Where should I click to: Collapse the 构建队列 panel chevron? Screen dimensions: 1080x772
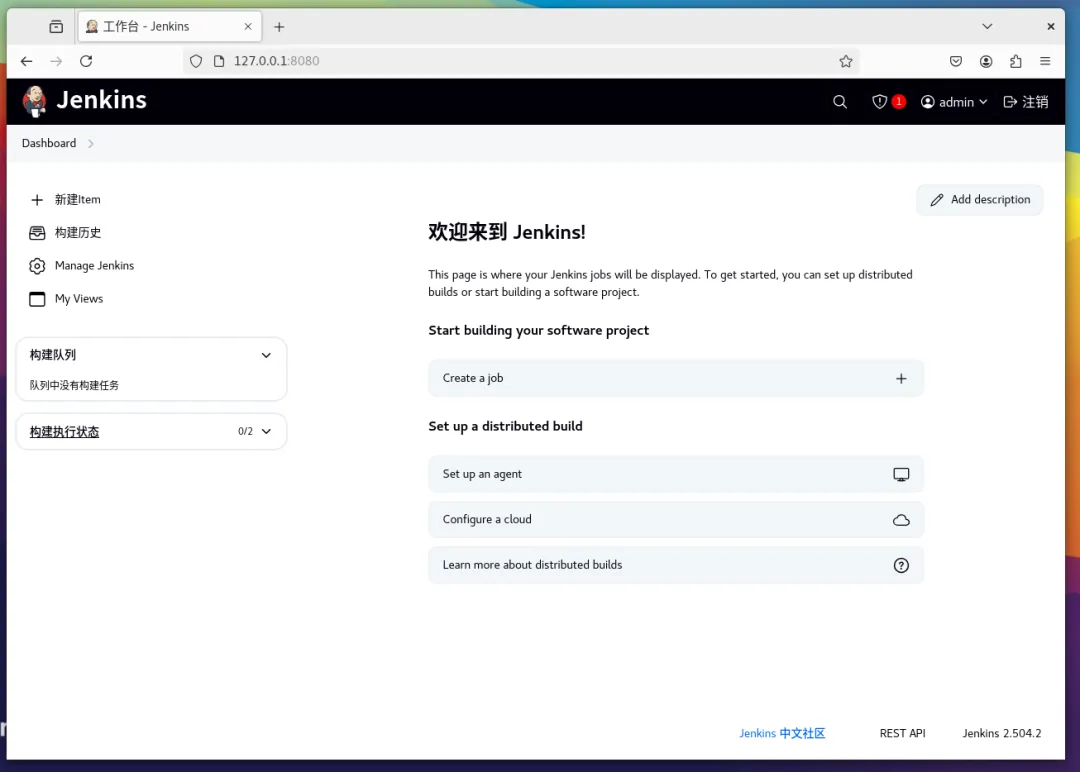point(266,355)
